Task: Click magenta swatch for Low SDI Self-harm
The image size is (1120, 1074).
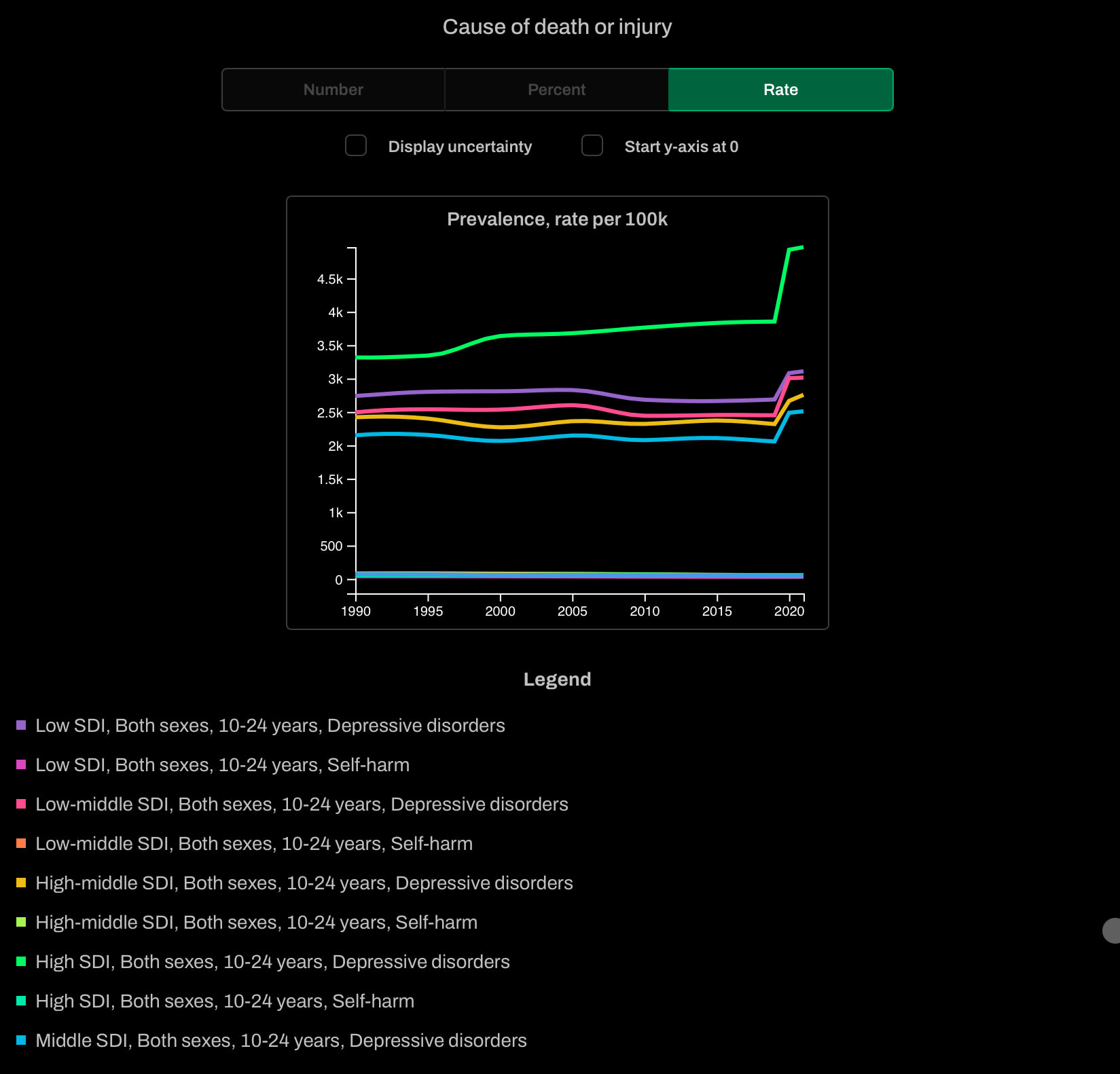Action: pos(21,764)
